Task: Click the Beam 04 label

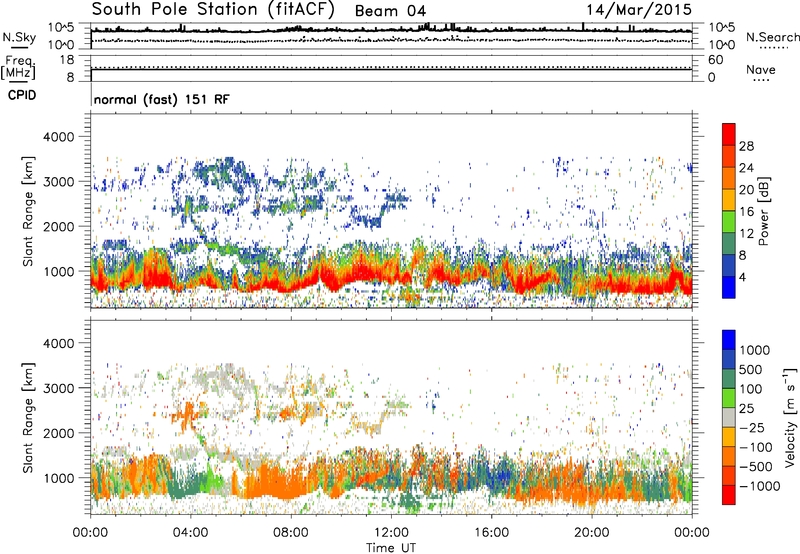Action: [390, 11]
